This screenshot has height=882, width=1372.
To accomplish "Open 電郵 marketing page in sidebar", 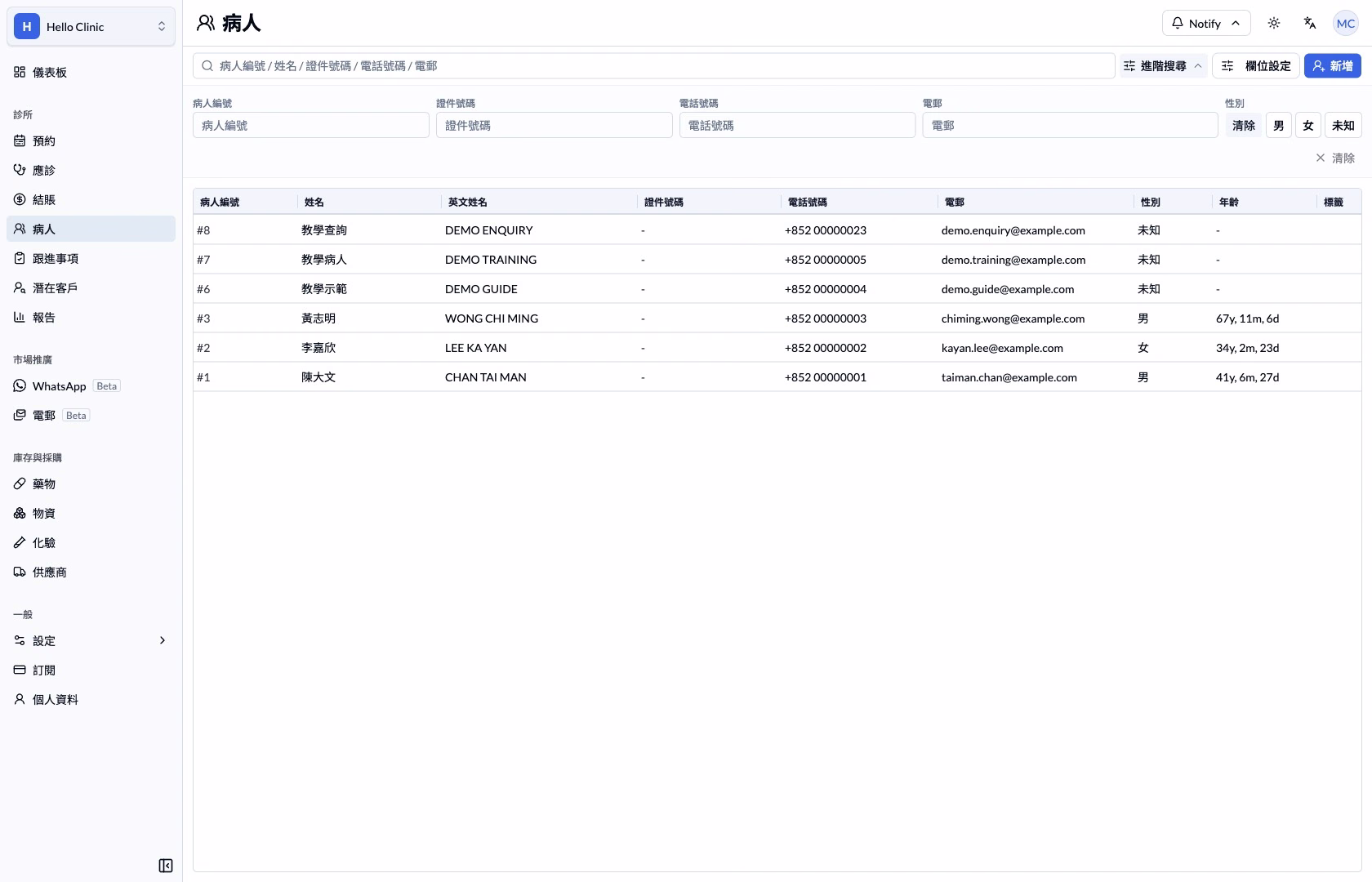I will point(91,415).
